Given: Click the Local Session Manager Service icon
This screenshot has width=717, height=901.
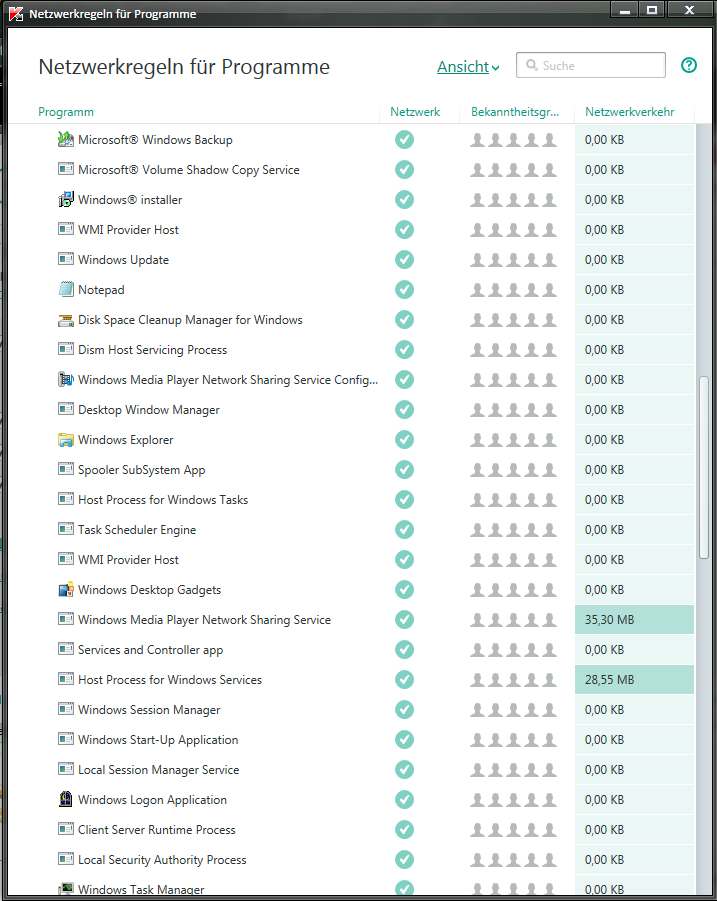Looking at the screenshot, I should (x=65, y=769).
